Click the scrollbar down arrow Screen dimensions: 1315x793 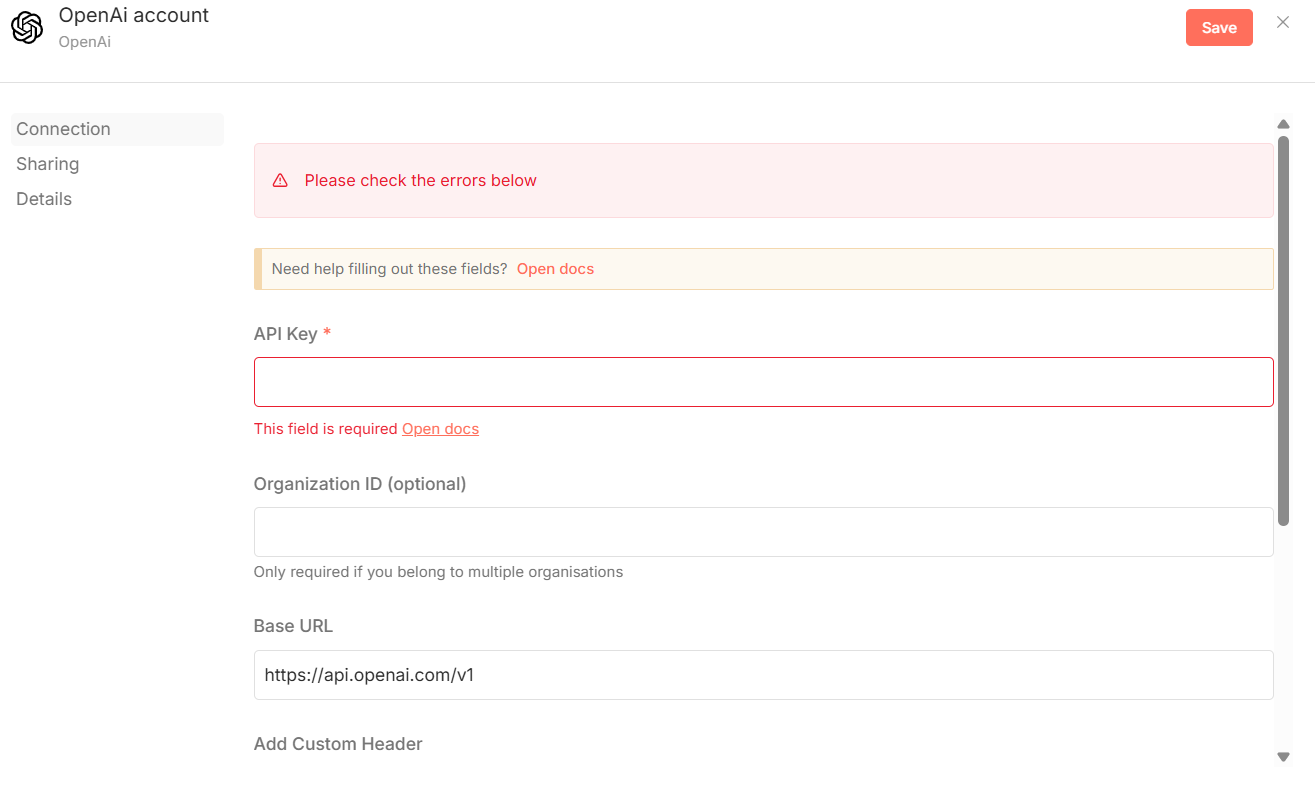pos(1283,757)
